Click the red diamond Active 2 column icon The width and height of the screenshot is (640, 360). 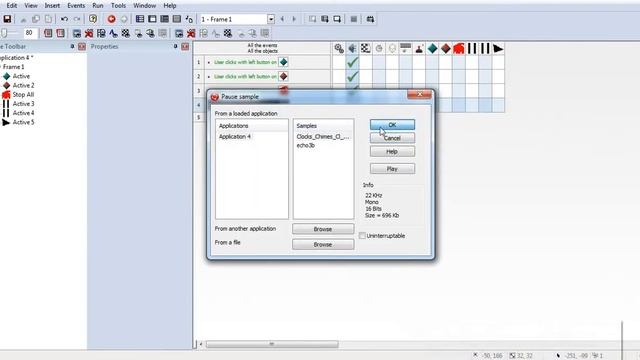coord(446,49)
